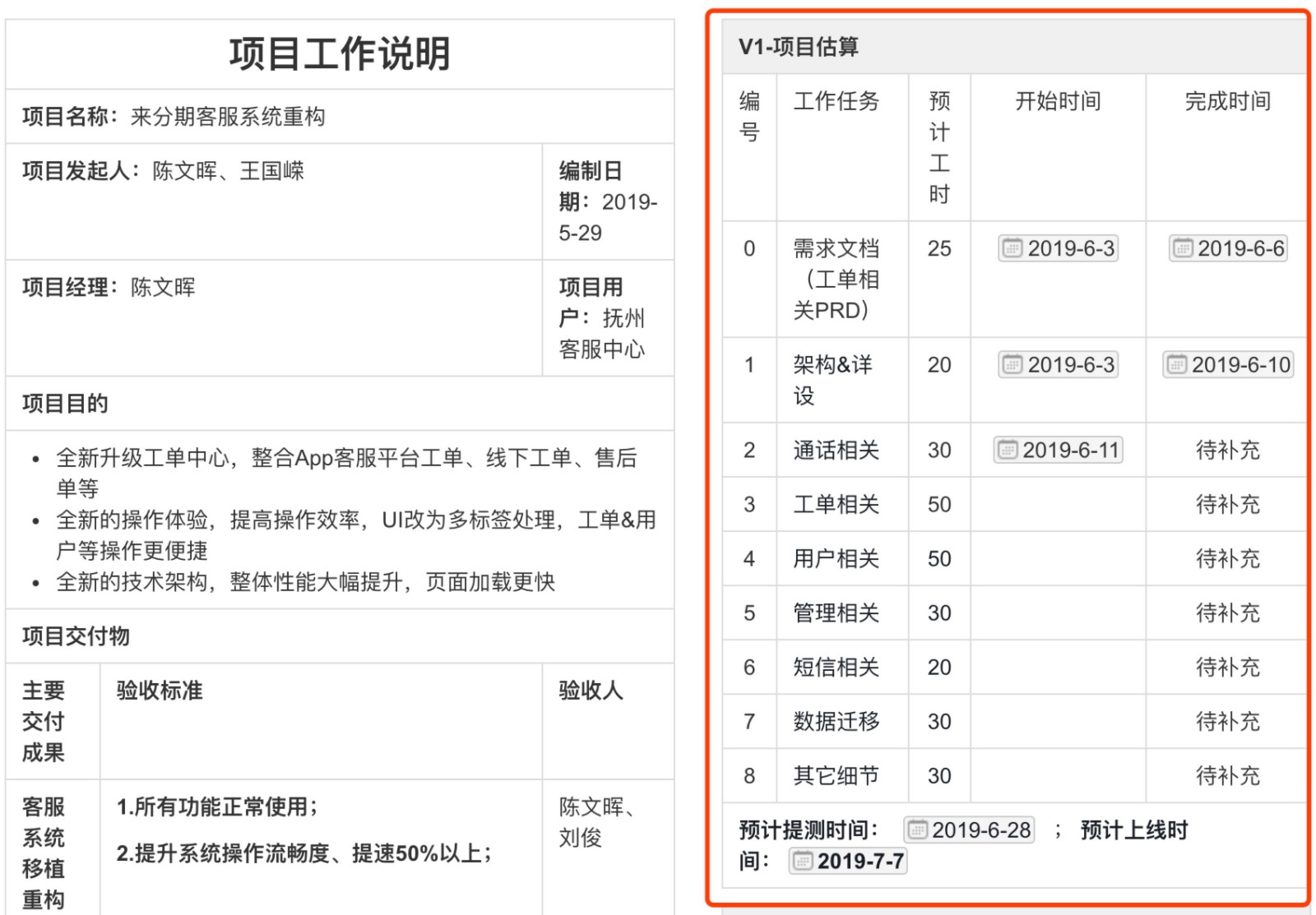Select the 待补充 cell in 短信相关 row
This screenshot has height=915, width=1316.
click(1226, 668)
